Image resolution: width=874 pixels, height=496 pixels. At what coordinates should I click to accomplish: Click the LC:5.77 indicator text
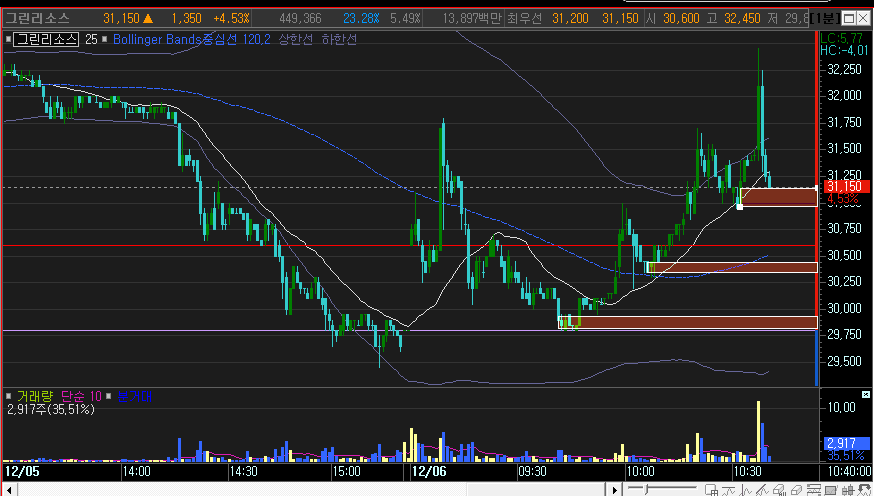842,39
